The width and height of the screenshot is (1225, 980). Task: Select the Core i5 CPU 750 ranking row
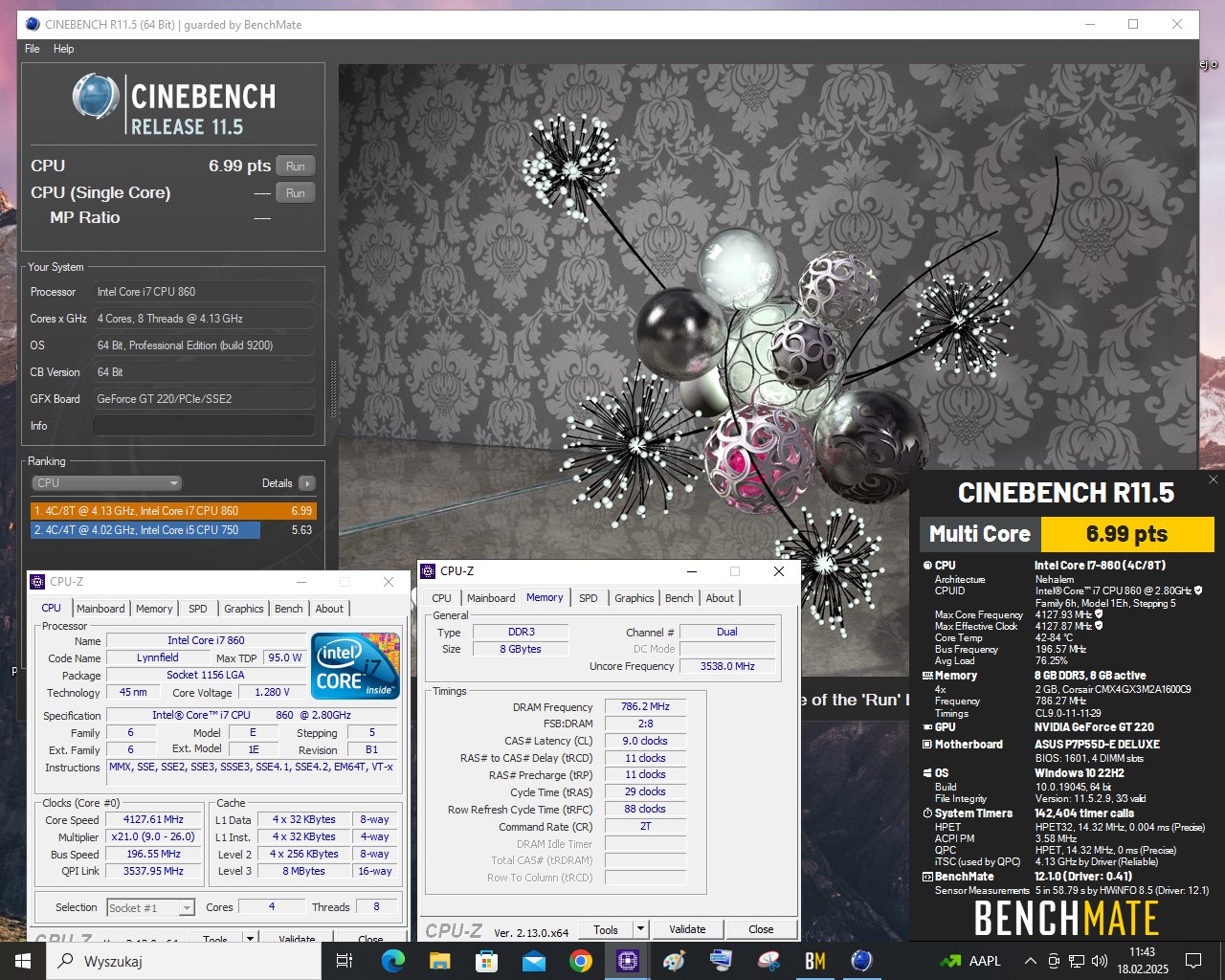coord(172,529)
